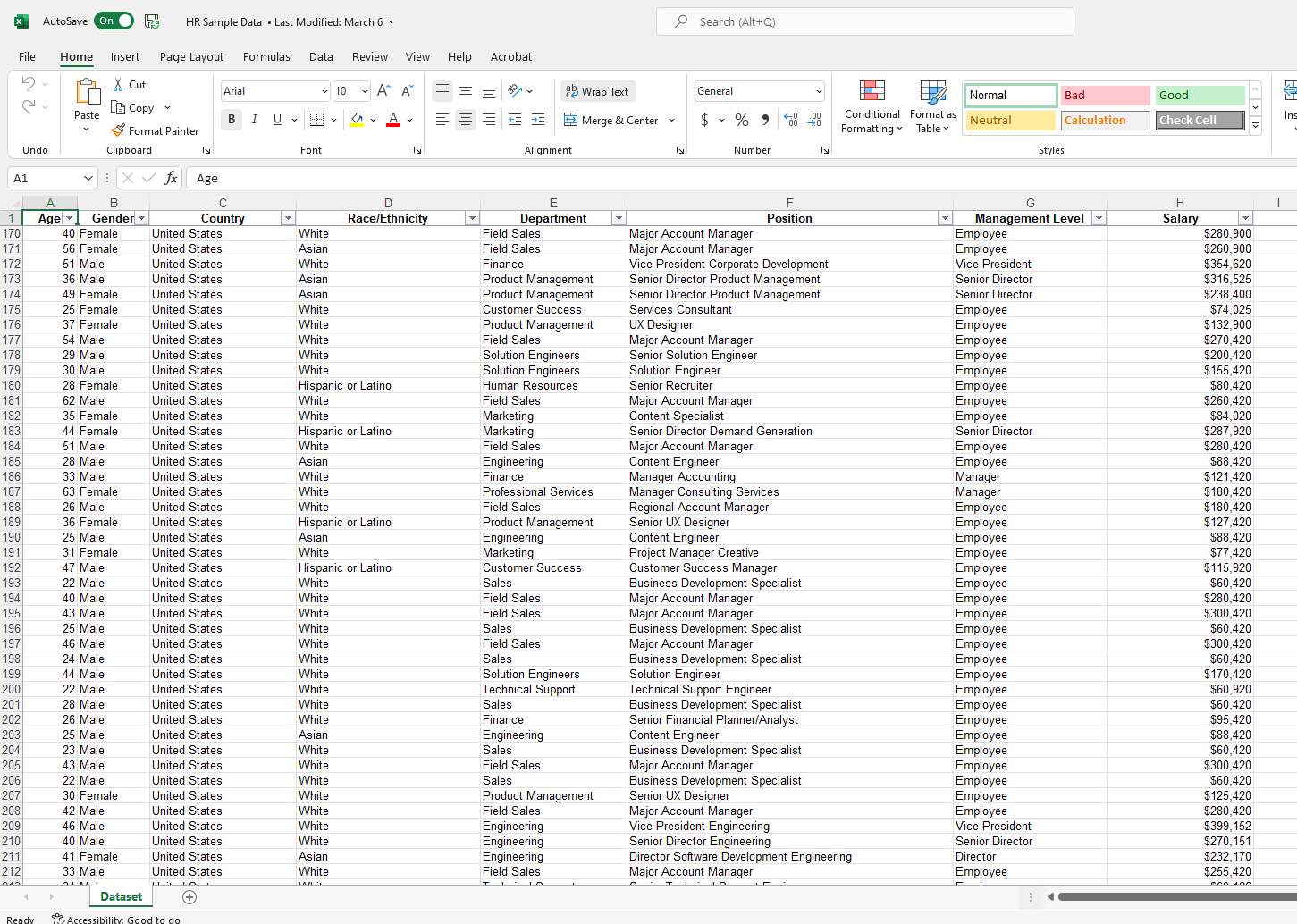The image size is (1297, 924).
Task: Toggle Underline formatting
Action: click(277, 120)
